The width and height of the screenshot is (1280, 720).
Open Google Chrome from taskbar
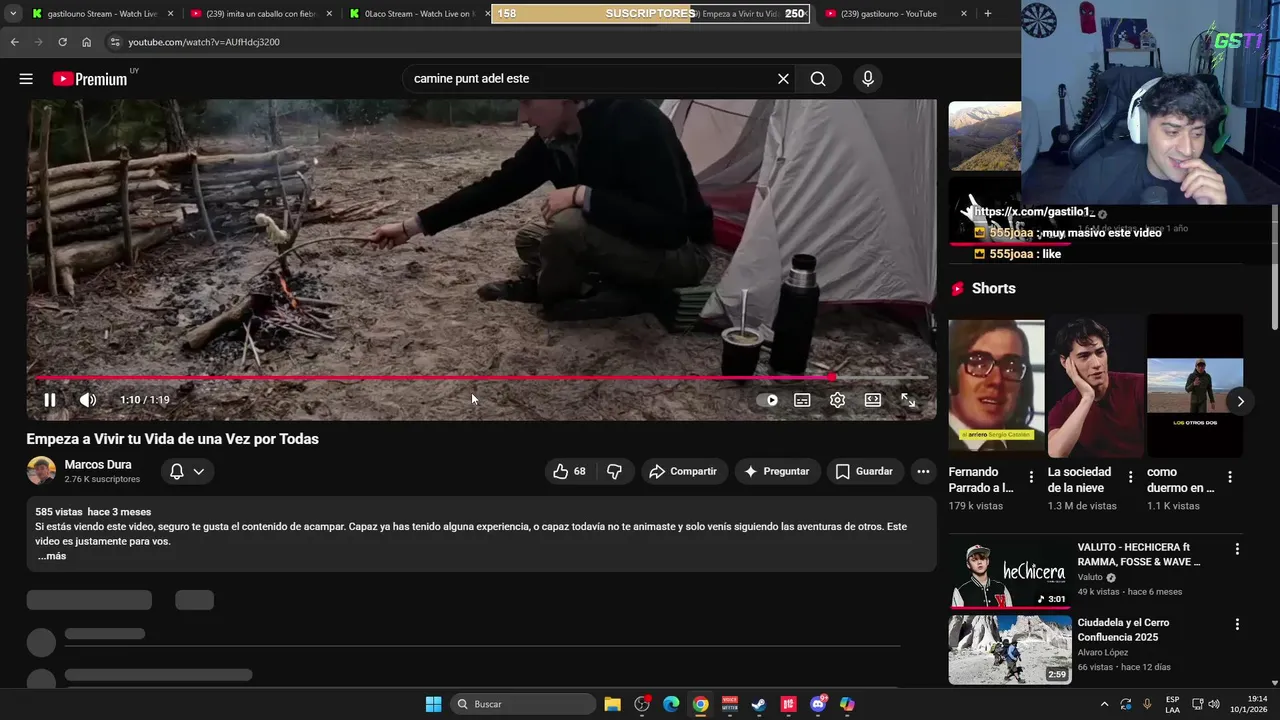(700, 704)
